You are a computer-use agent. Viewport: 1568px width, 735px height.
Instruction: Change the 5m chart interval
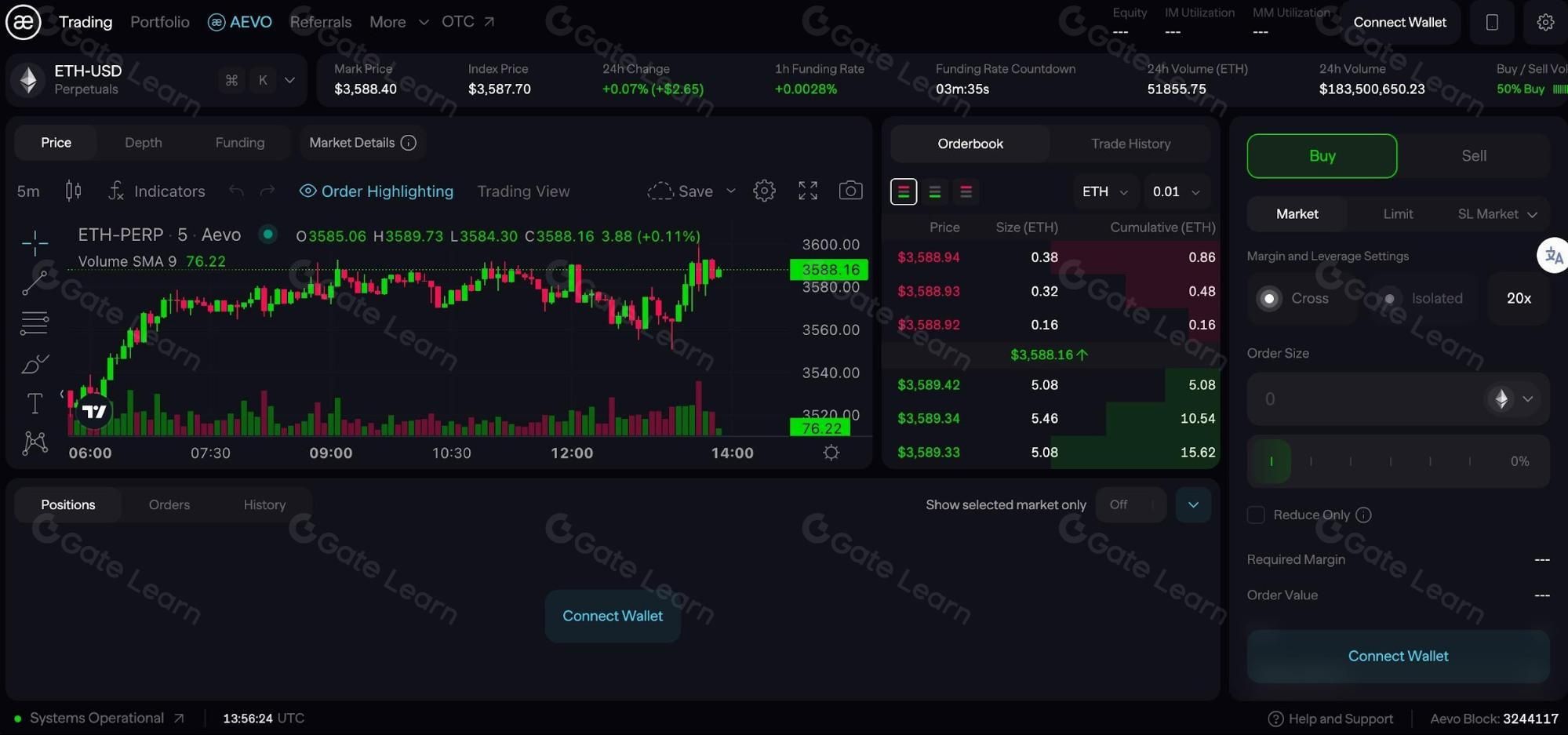(x=28, y=191)
